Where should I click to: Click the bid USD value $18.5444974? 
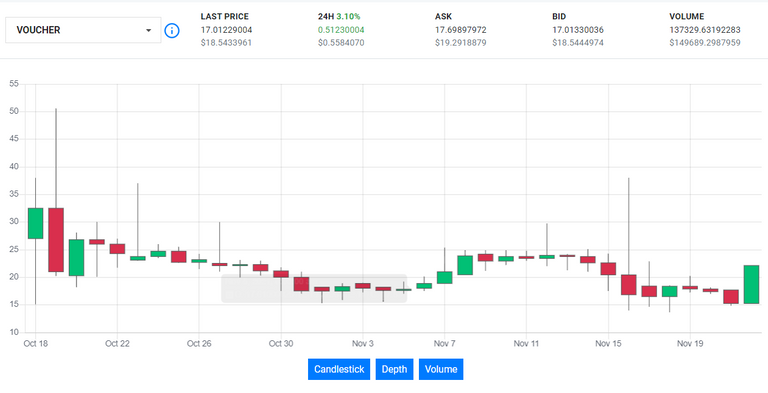pos(578,43)
